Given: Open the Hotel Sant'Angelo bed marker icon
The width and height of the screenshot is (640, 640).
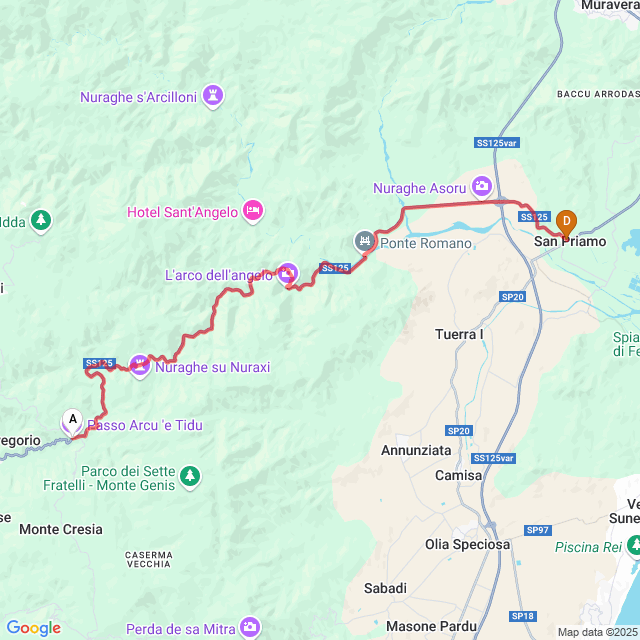Looking at the screenshot, I should (x=253, y=211).
